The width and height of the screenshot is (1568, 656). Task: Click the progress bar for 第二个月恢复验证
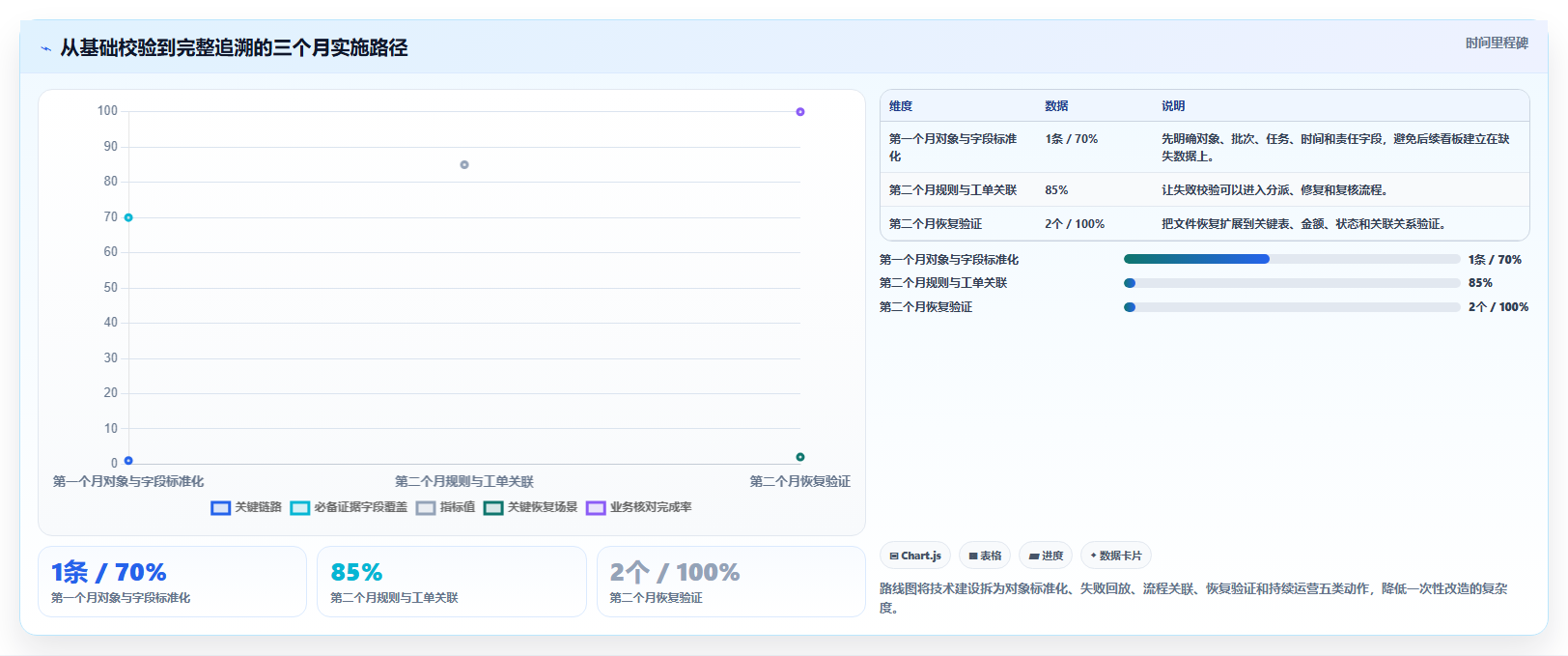tap(1292, 307)
